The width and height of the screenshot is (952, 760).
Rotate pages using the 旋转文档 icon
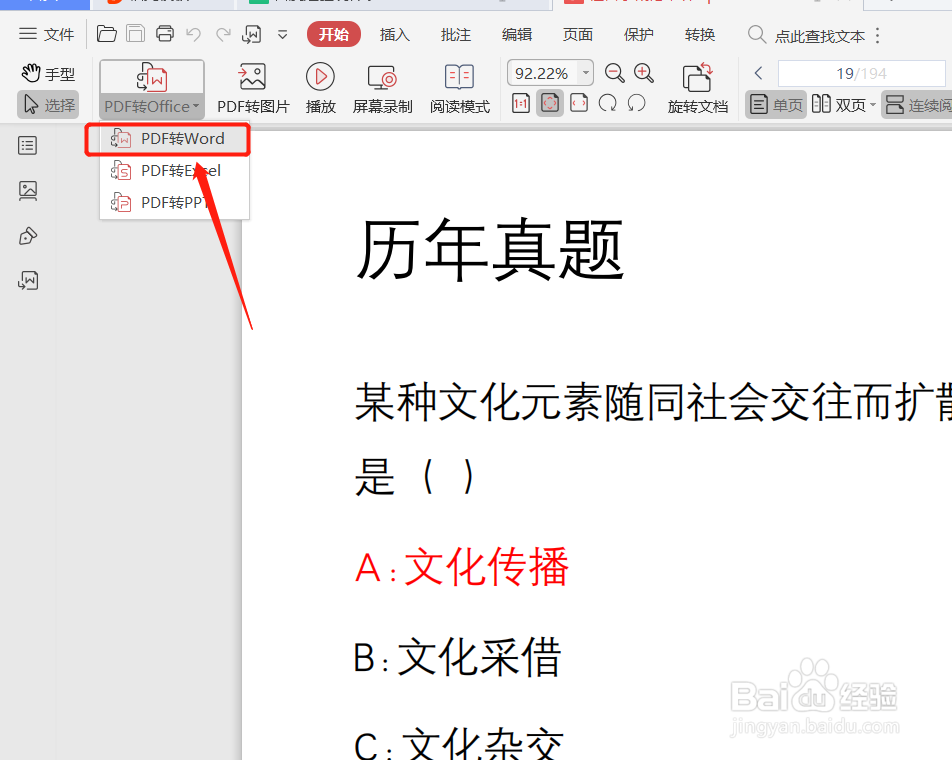tap(698, 87)
